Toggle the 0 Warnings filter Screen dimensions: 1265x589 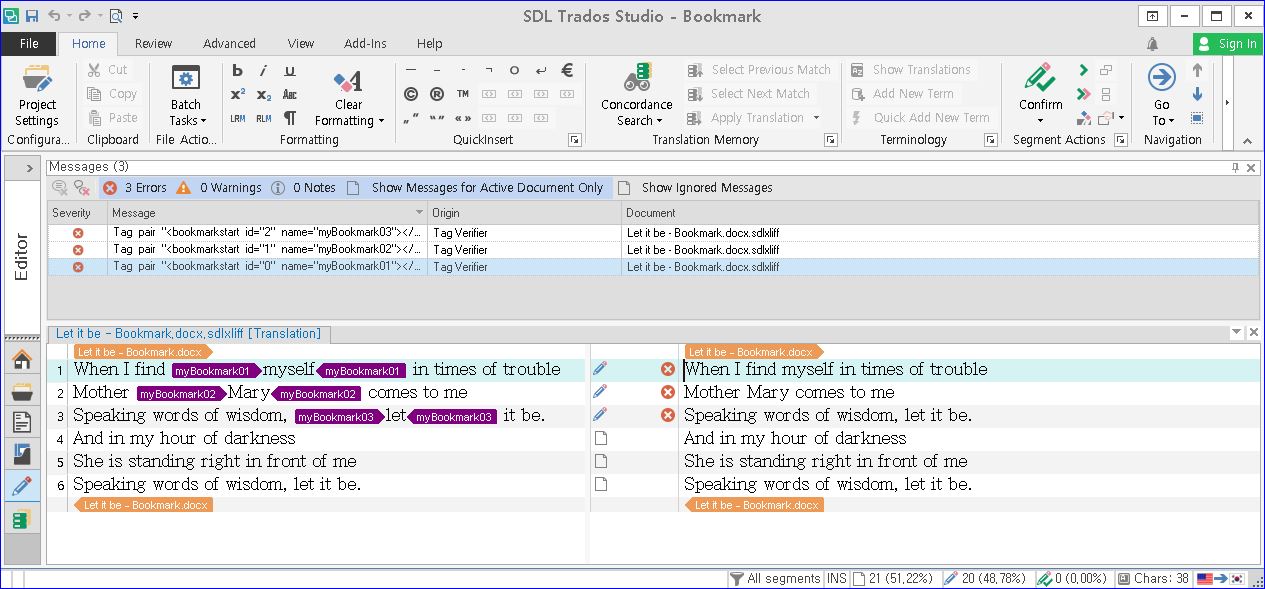point(218,188)
